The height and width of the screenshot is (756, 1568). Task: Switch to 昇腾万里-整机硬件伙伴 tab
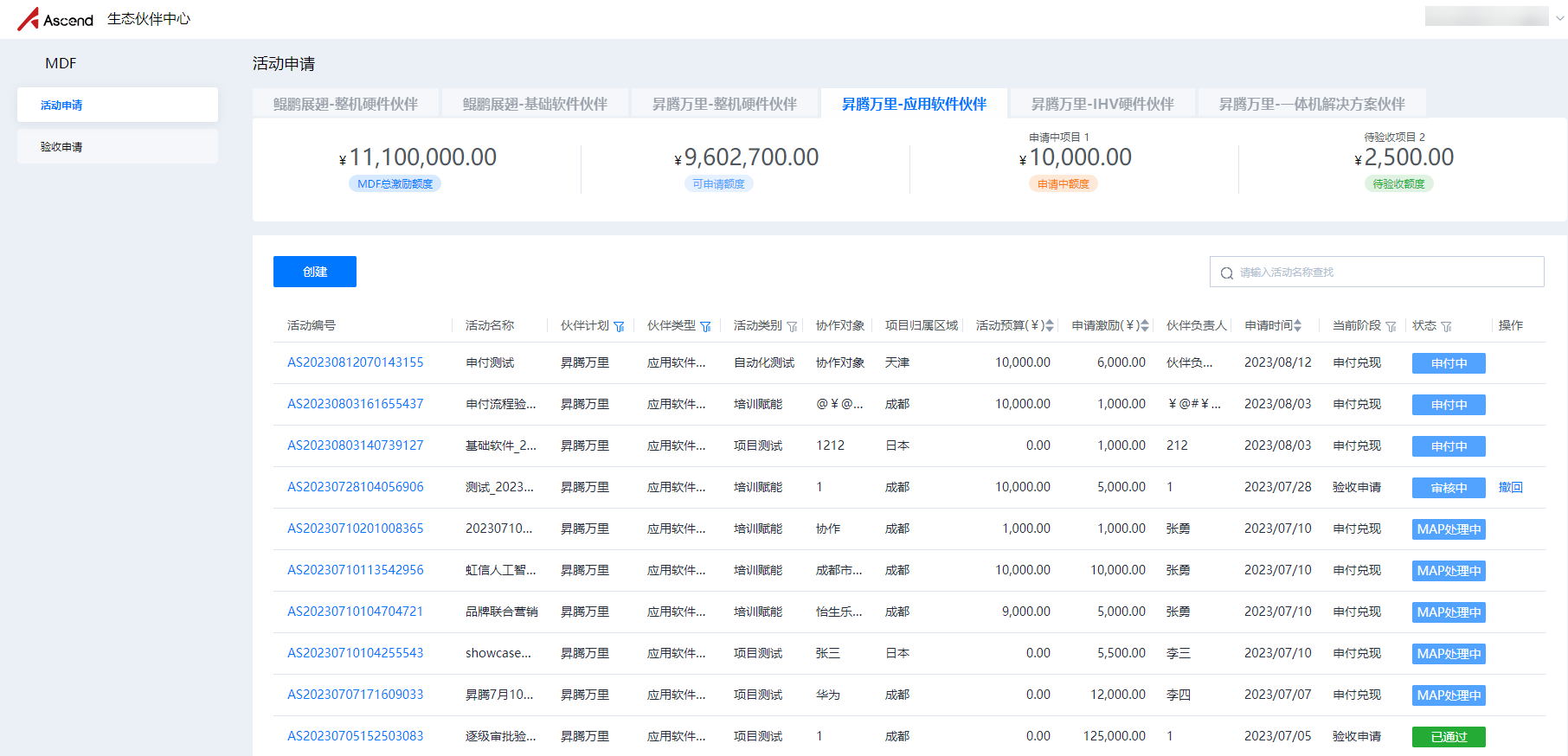pyautogui.click(x=724, y=104)
